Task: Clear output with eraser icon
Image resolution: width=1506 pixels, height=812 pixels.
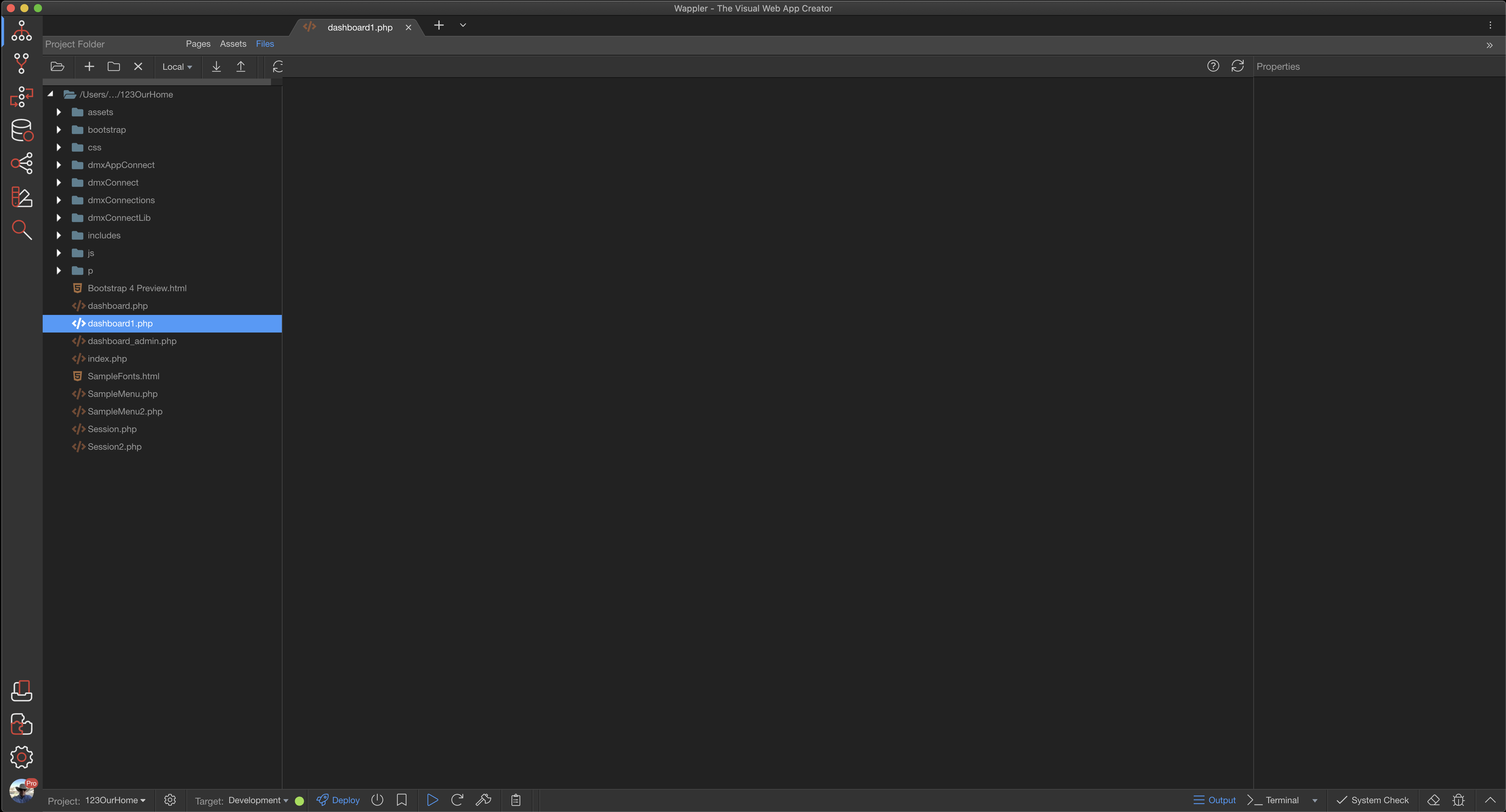Action: (1433, 800)
